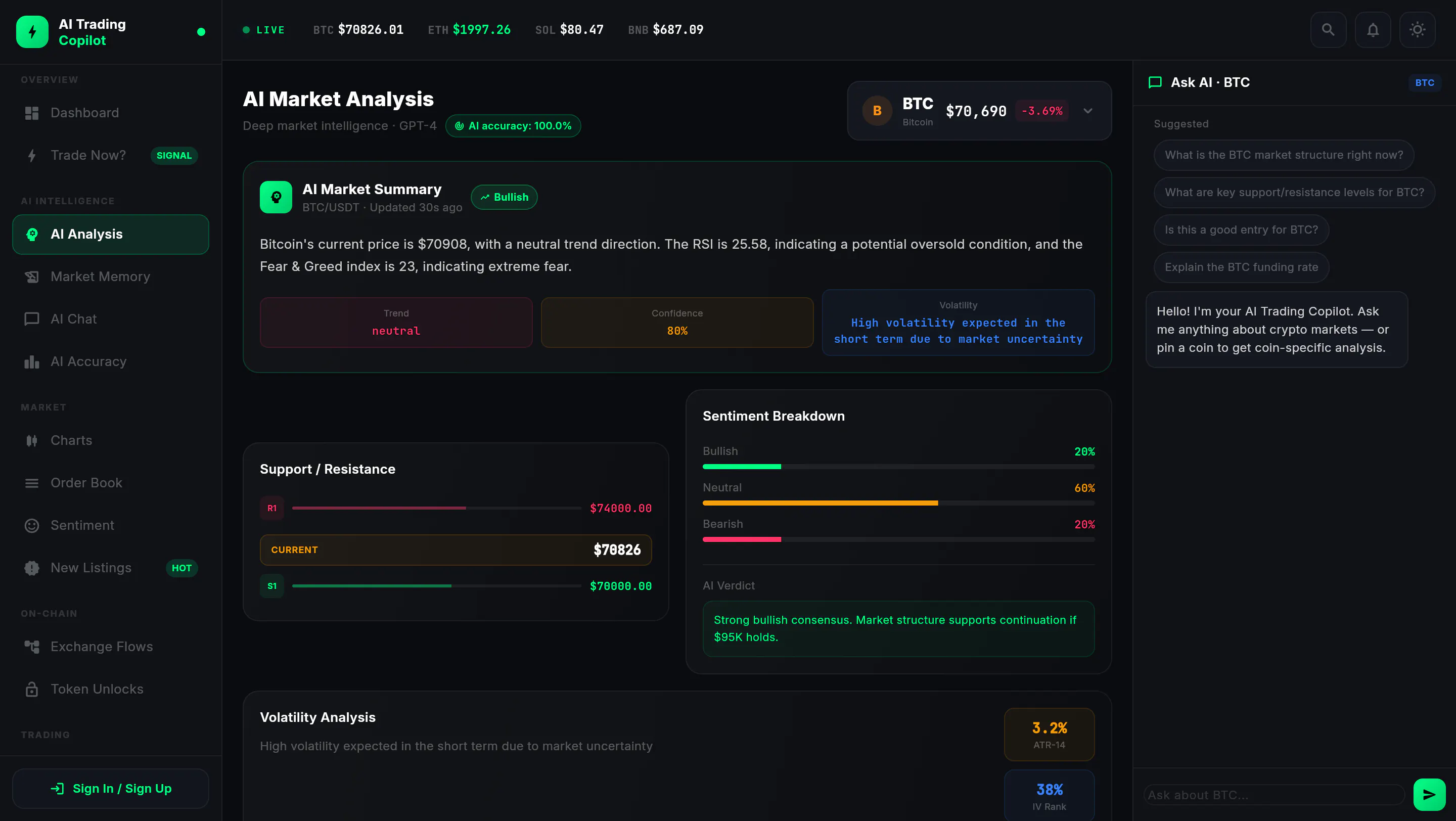
Task: Click the IV Rank 38% stat card
Action: click(1049, 796)
